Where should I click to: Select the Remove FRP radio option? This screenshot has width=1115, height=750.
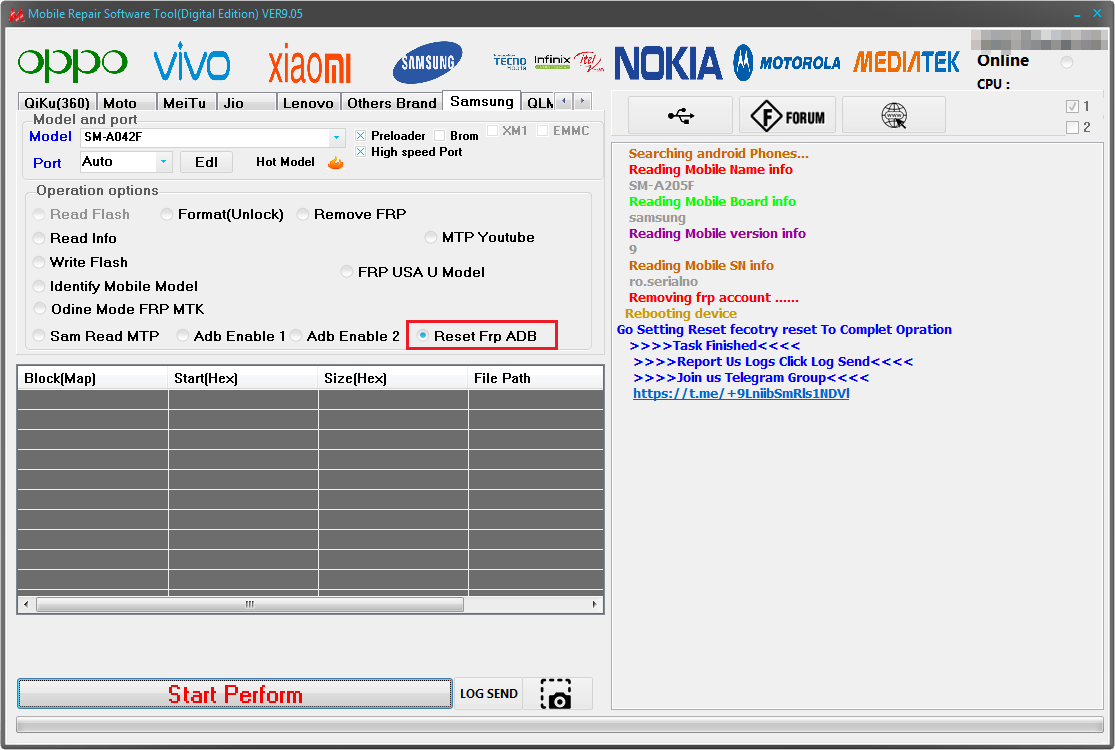click(x=303, y=215)
